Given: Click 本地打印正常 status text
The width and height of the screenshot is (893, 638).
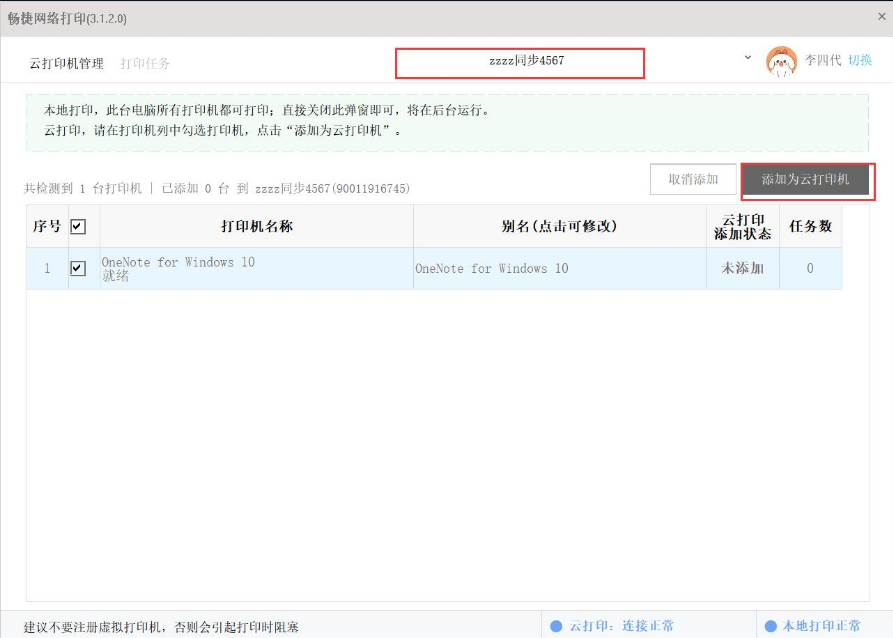Looking at the screenshot, I should [821, 626].
